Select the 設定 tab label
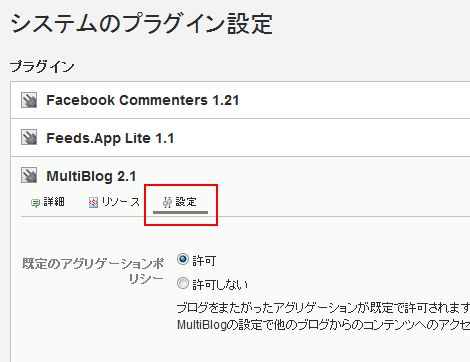470x362 pixels. tap(186, 202)
